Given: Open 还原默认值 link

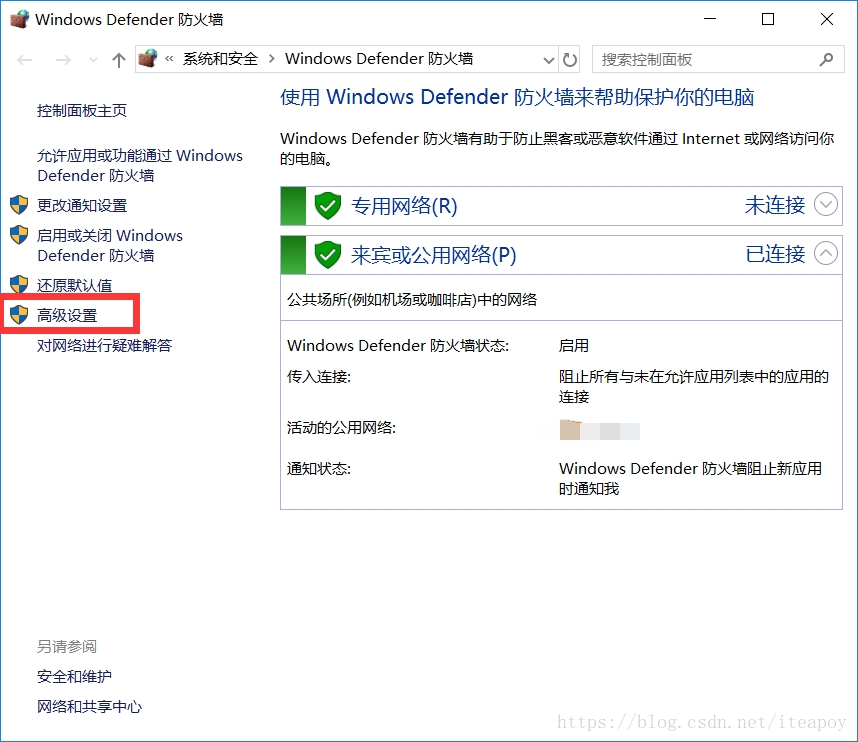Looking at the screenshot, I should pos(74,285).
